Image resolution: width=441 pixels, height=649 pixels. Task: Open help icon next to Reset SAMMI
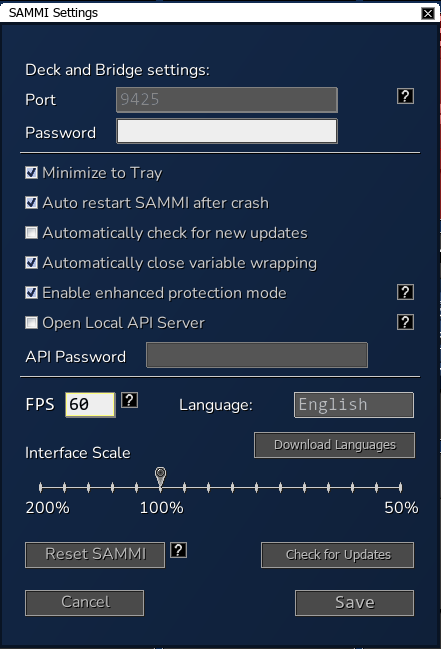point(178,550)
